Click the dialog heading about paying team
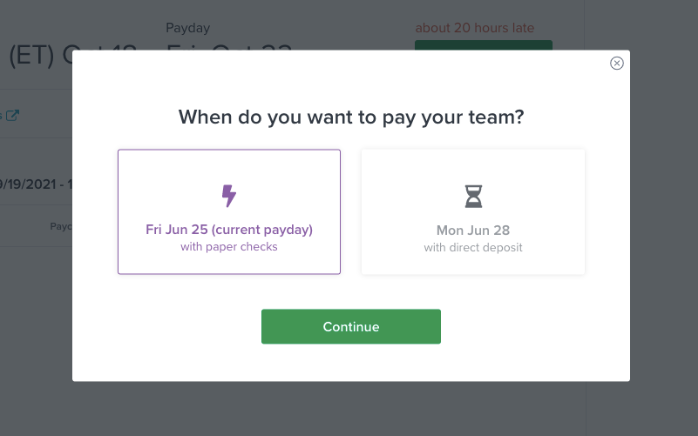The image size is (698, 436). tap(351, 117)
